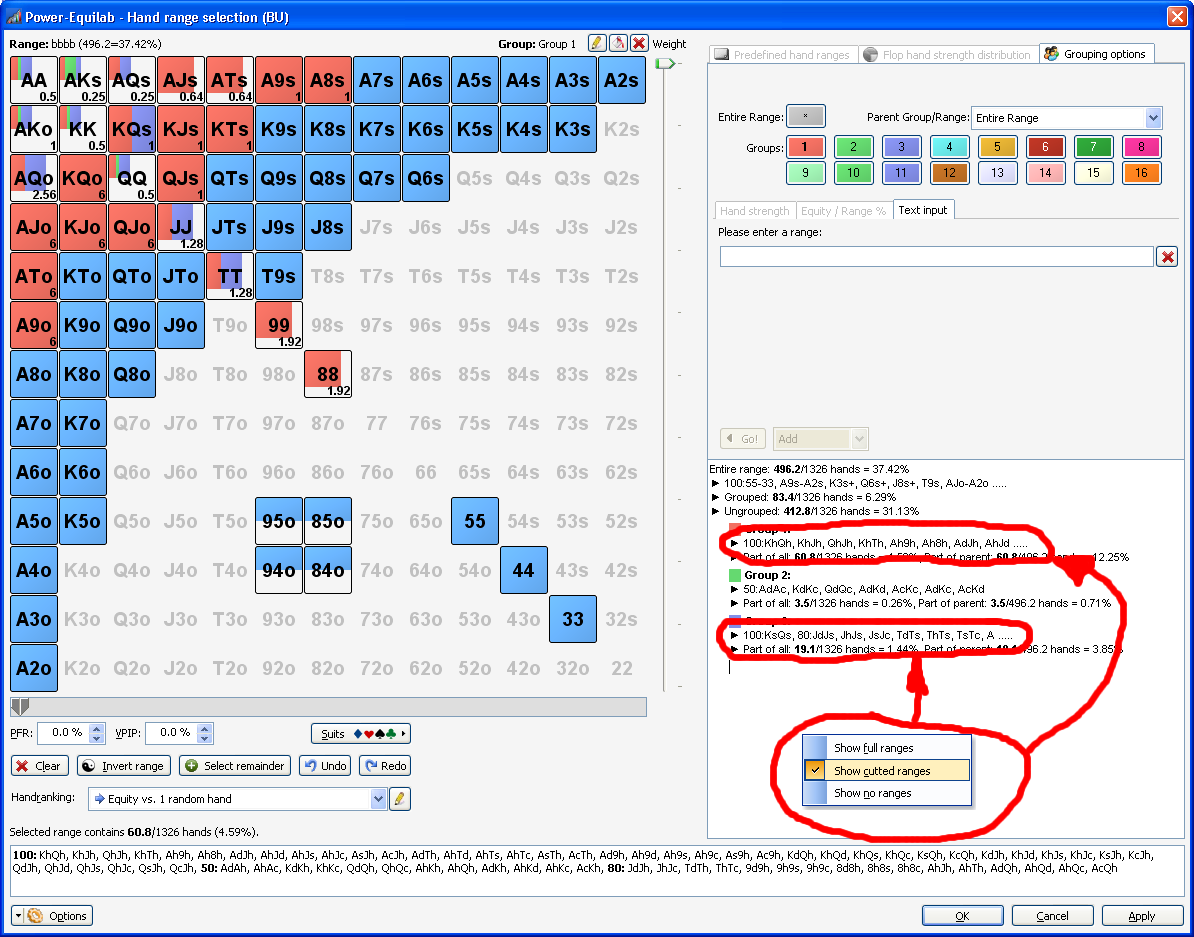Decrease the VPIP percentage with down arrow
1194x937 pixels.
click(x=204, y=738)
